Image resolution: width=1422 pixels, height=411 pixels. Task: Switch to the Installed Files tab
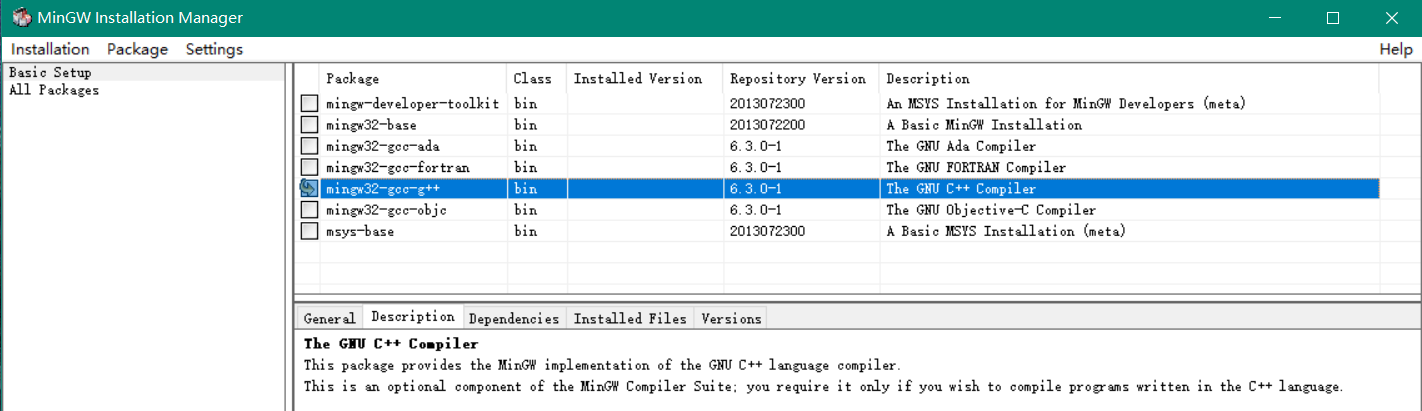click(x=630, y=318)
